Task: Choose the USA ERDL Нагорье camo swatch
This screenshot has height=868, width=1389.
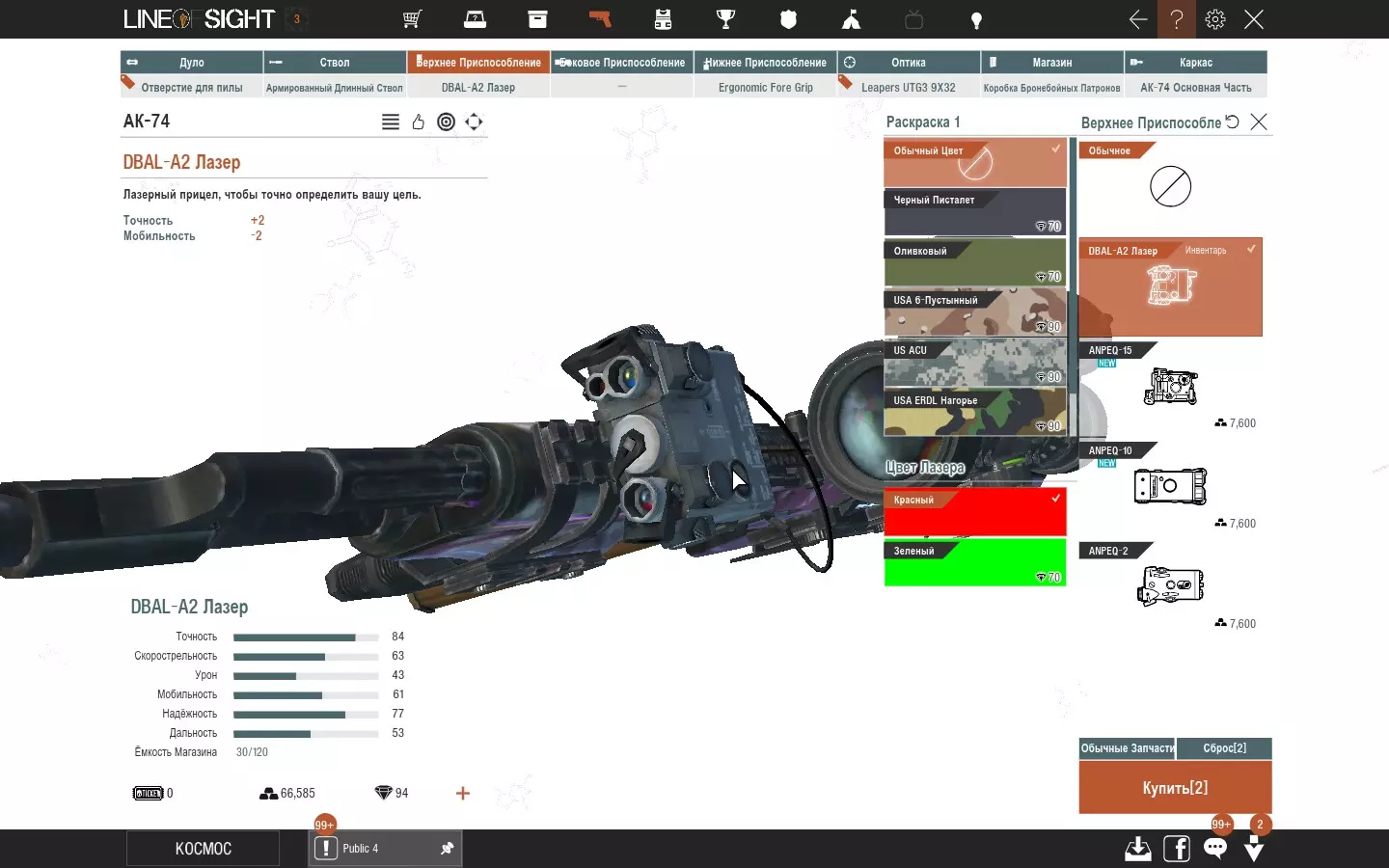Action: tap(975, 412)
